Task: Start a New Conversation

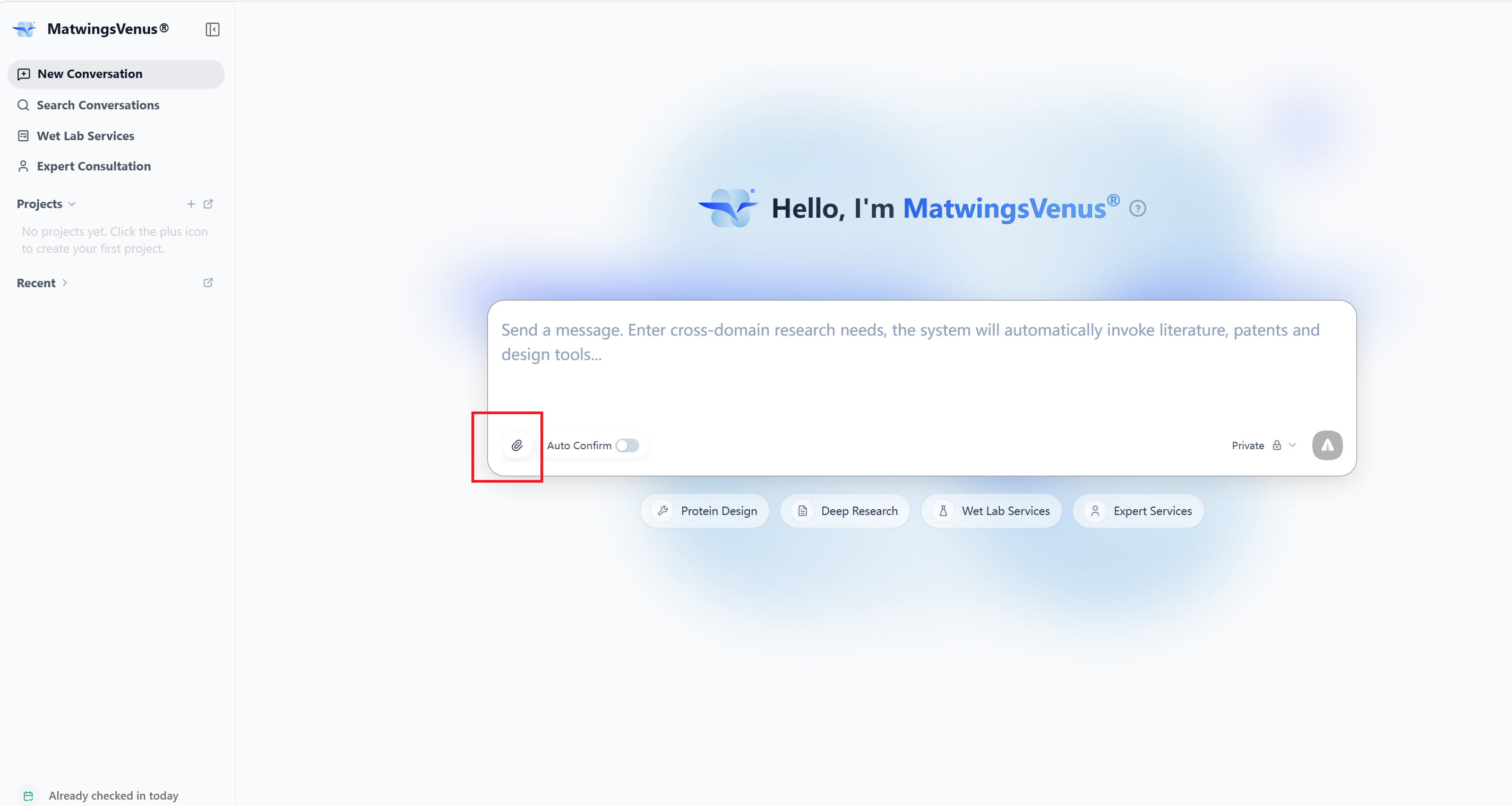Action: 116,74
